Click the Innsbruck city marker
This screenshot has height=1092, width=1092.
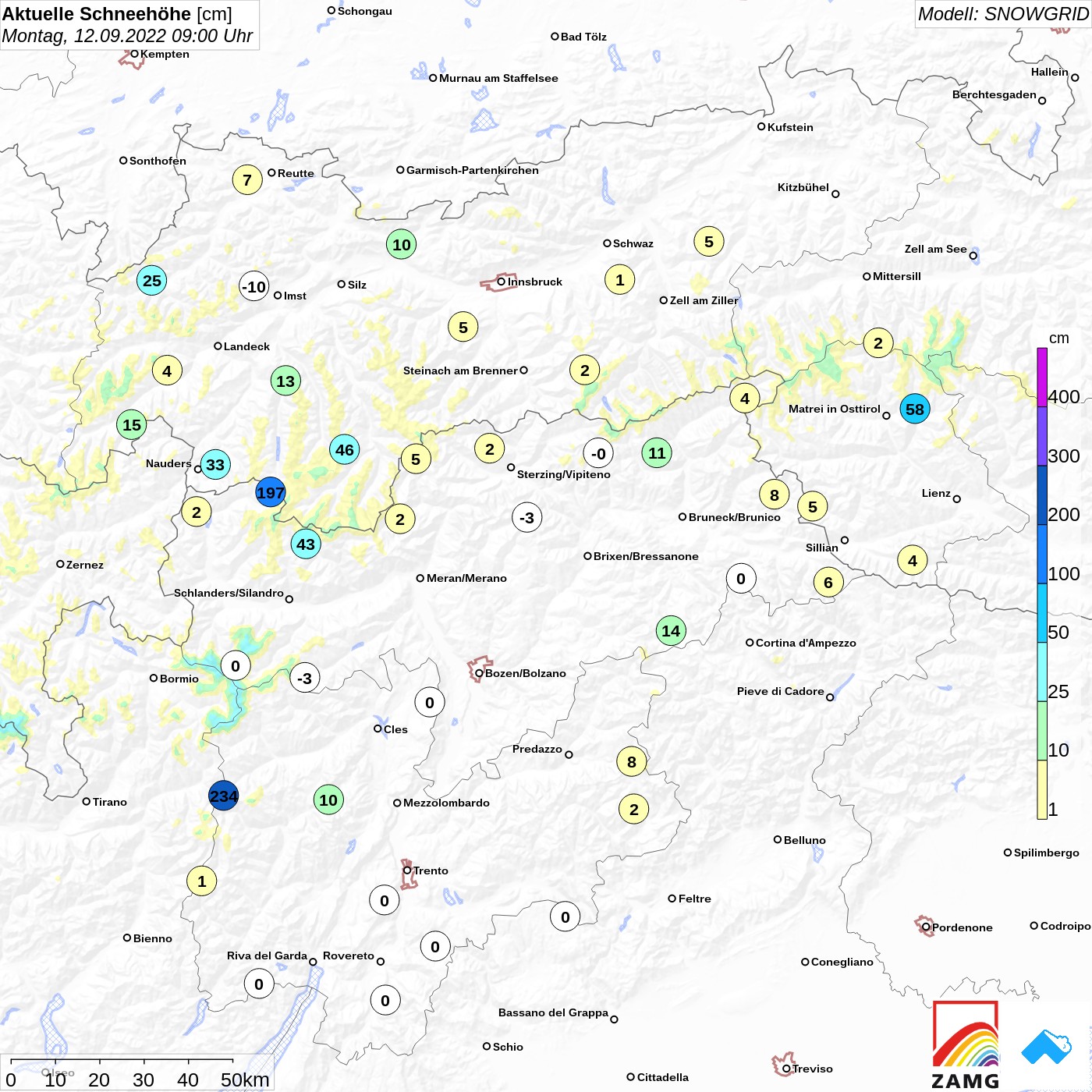point(502,282)
